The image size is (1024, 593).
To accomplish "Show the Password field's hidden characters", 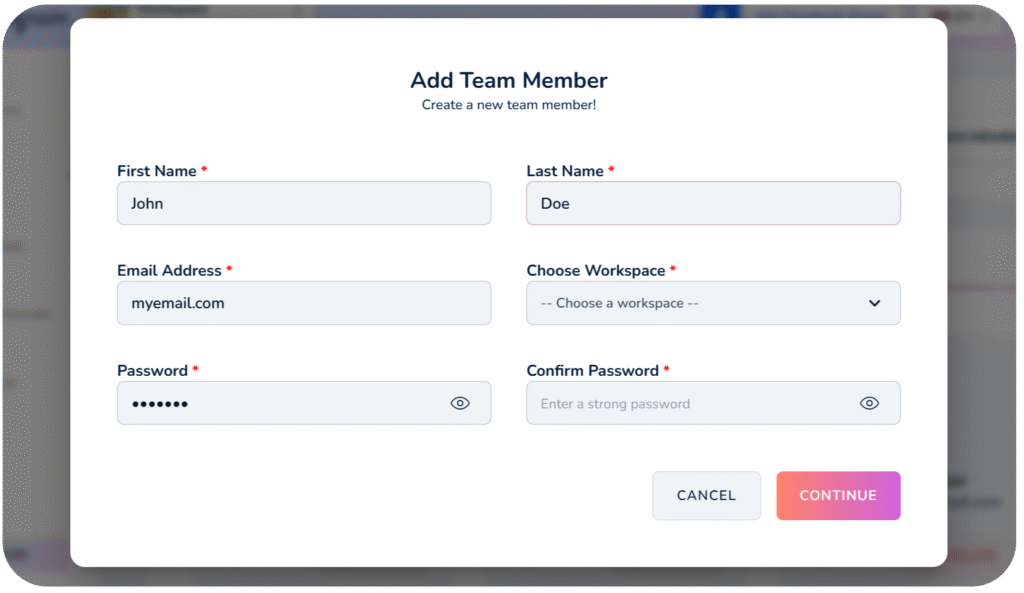I will tap(460, 403).
